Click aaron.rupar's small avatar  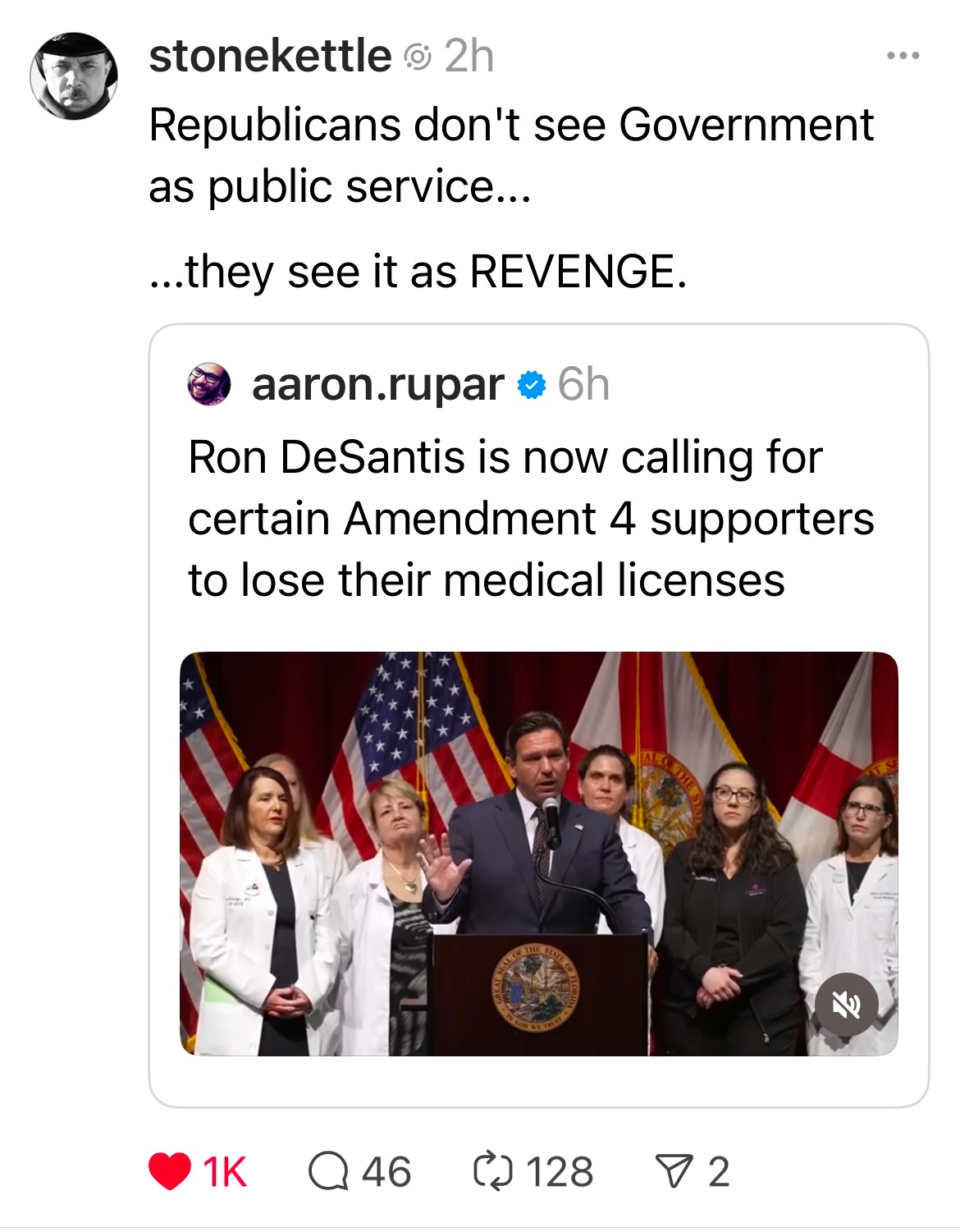[210, 384]
